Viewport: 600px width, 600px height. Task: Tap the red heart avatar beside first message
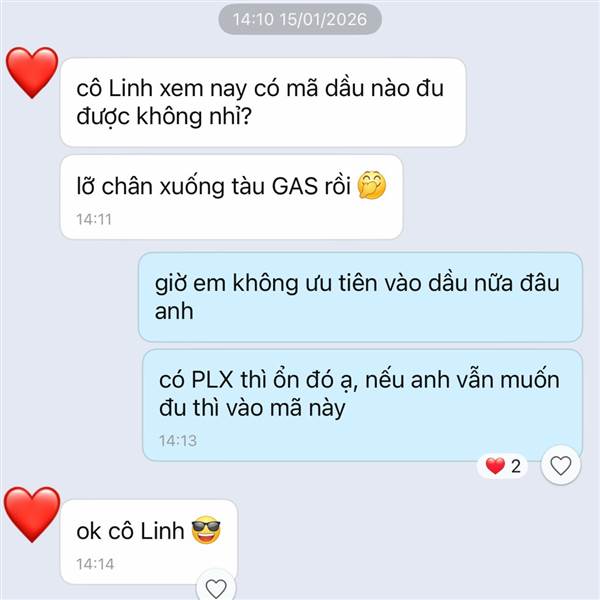point(32,72)
